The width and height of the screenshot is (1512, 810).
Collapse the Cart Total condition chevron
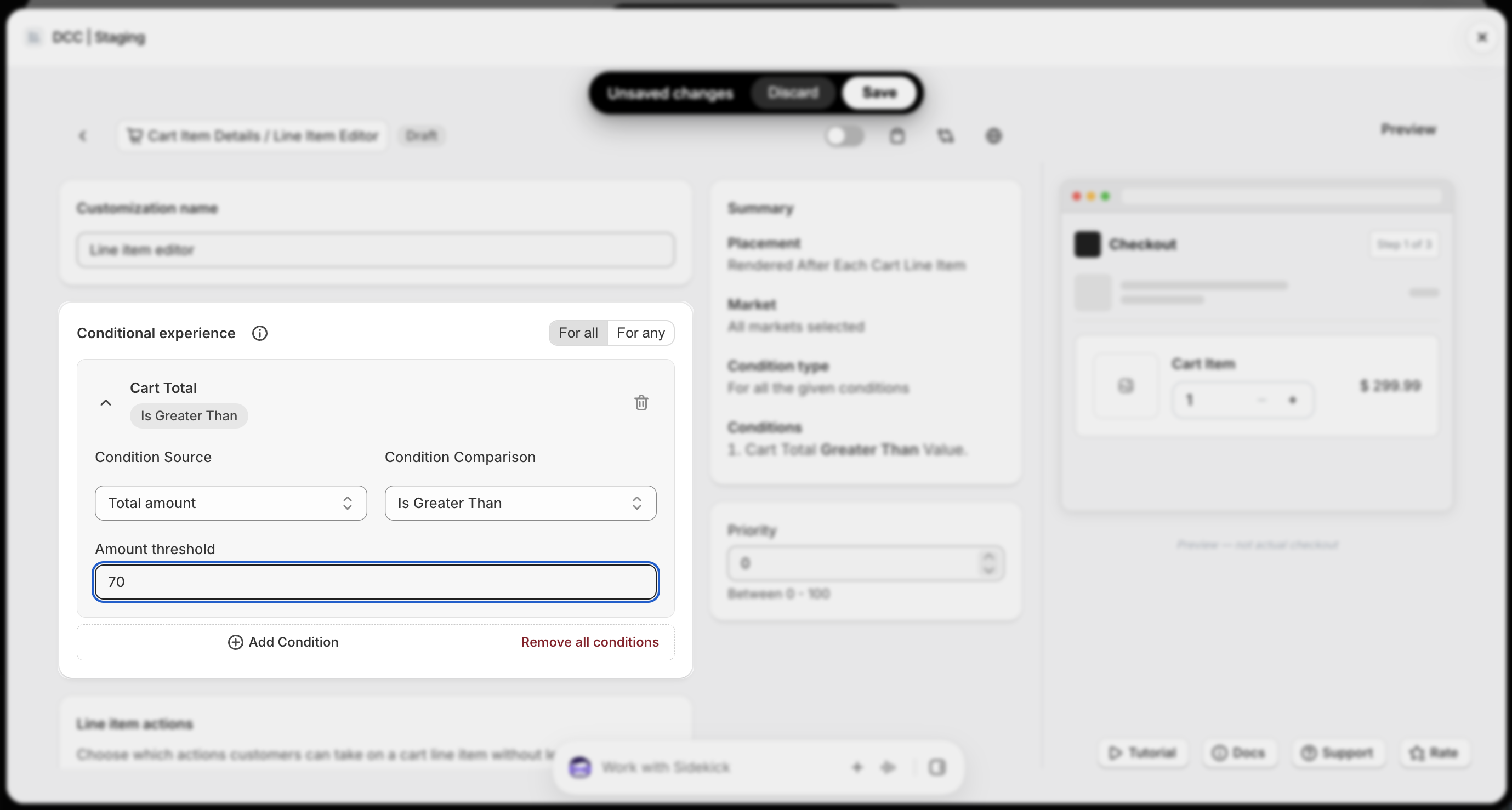click(x=106, y=403)
